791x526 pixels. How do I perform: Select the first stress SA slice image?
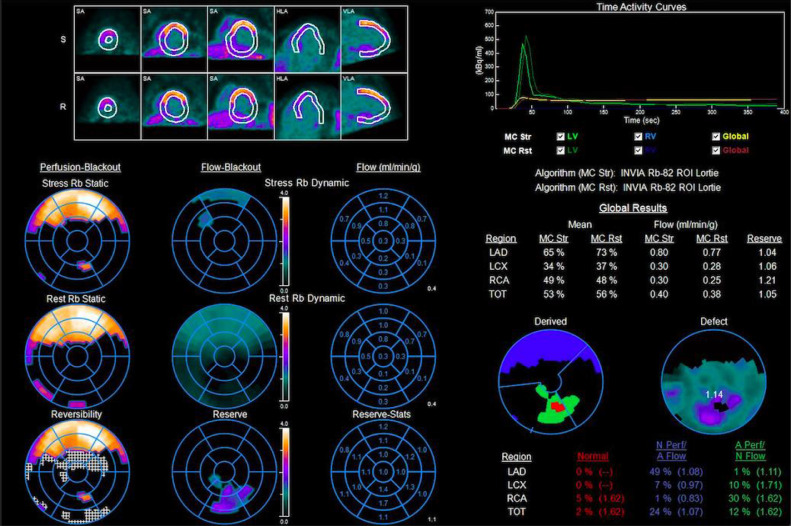[107, 39]
